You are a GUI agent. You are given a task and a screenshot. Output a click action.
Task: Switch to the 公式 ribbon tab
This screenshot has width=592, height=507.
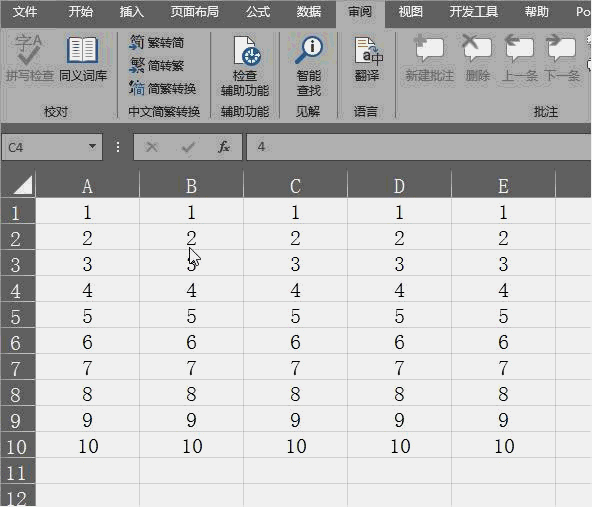coord(258,12)
